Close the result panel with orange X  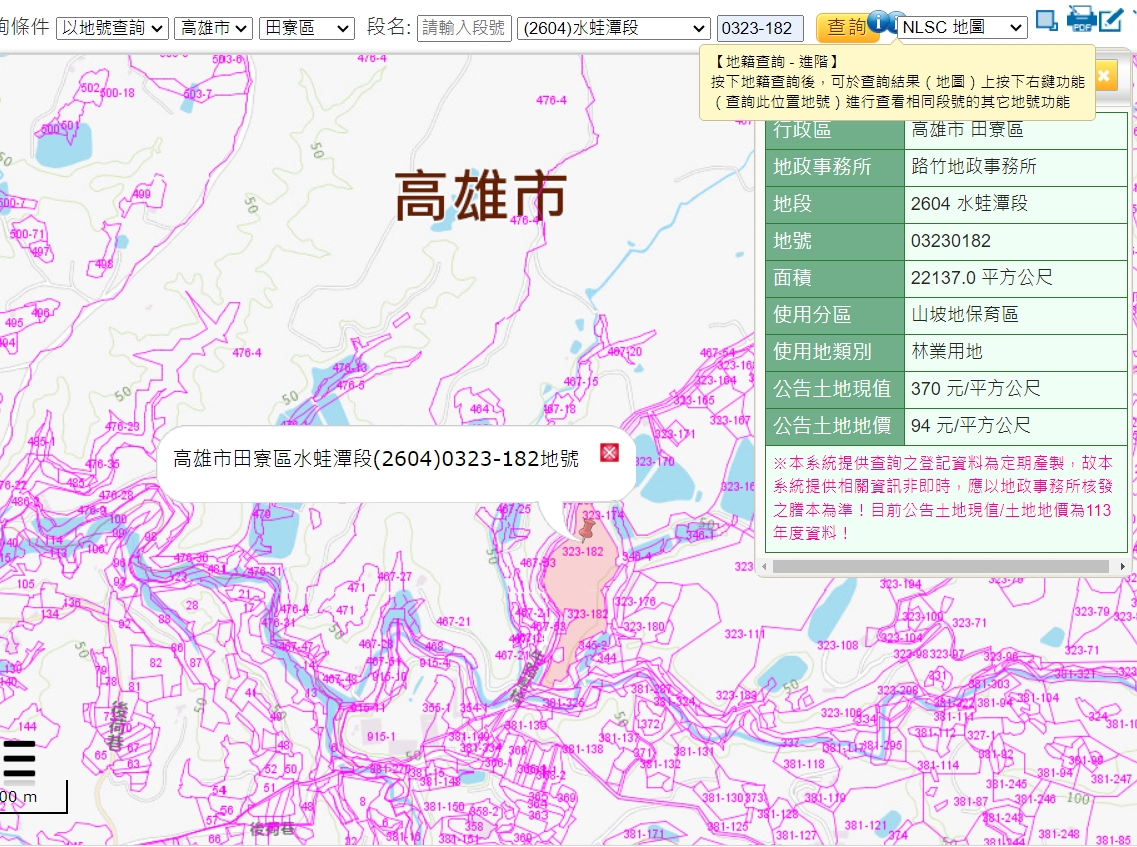tap(1105, 76)
